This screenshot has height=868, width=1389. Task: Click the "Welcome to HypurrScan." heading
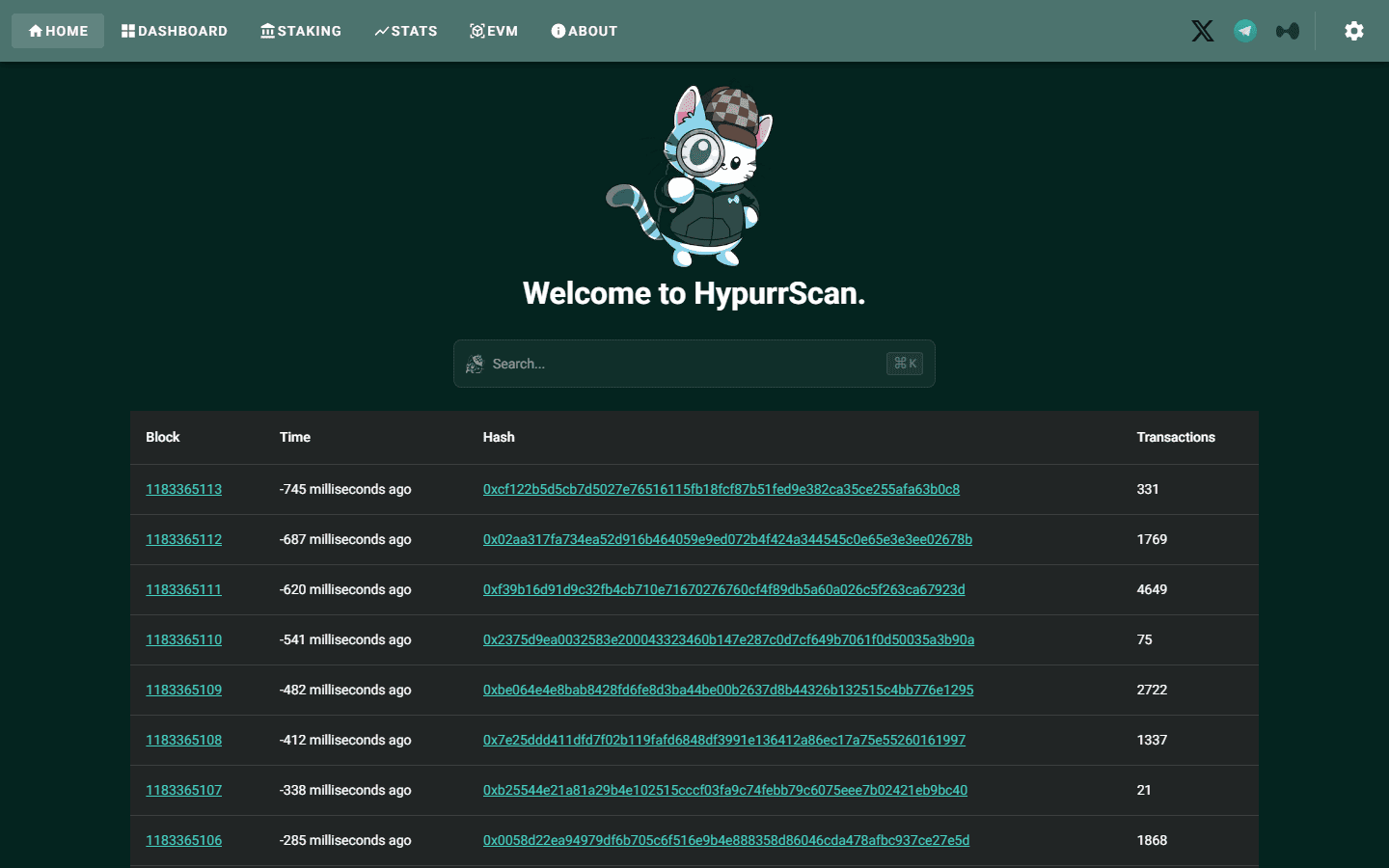pyautogui.click(x=694, y=293)
